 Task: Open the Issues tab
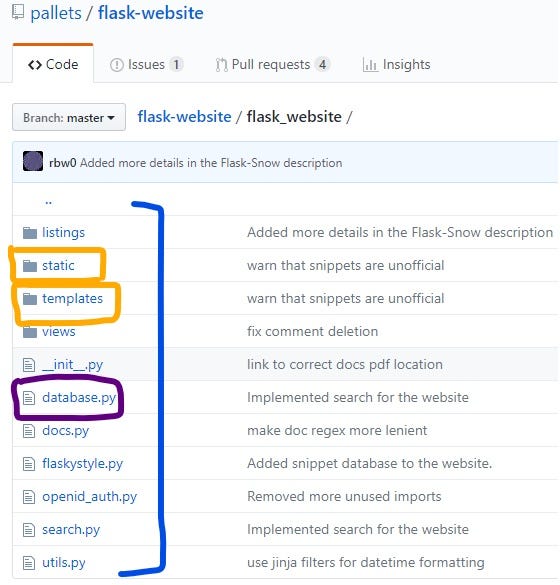coord(146,65)
